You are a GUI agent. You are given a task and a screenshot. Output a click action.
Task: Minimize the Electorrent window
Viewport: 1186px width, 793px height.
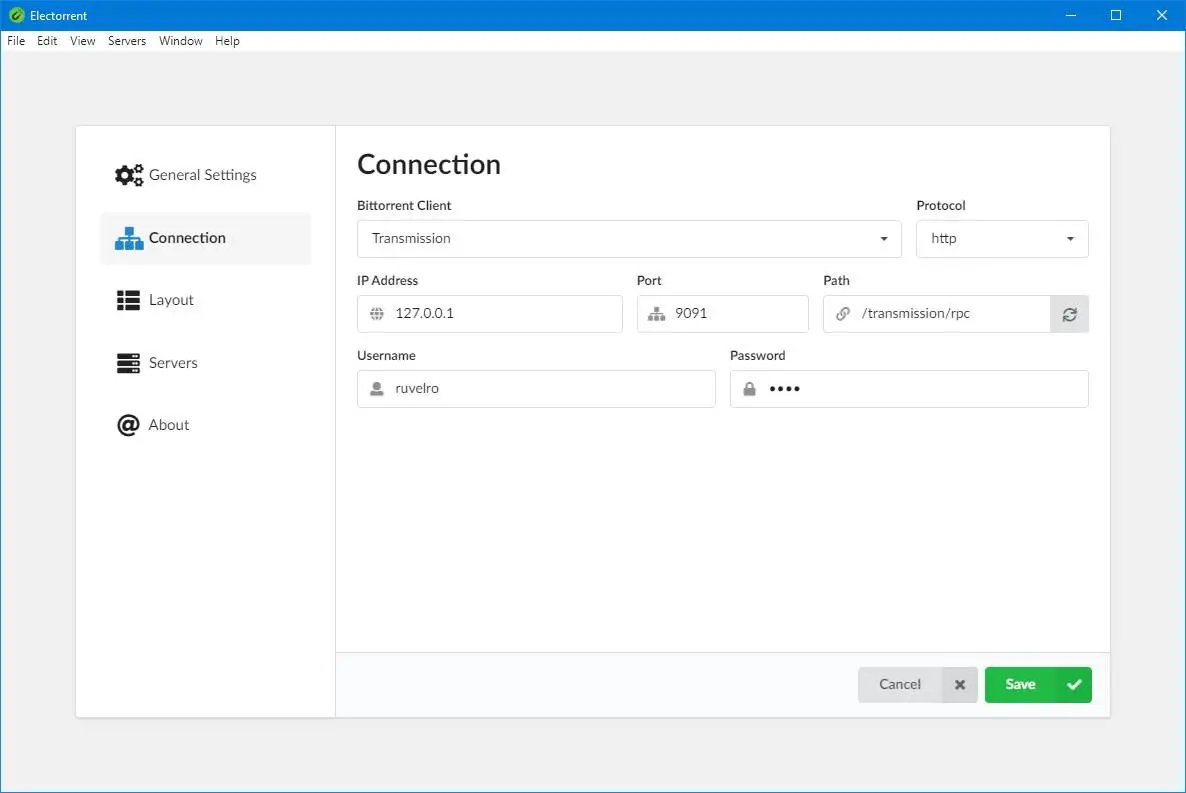coord(1070,15)
